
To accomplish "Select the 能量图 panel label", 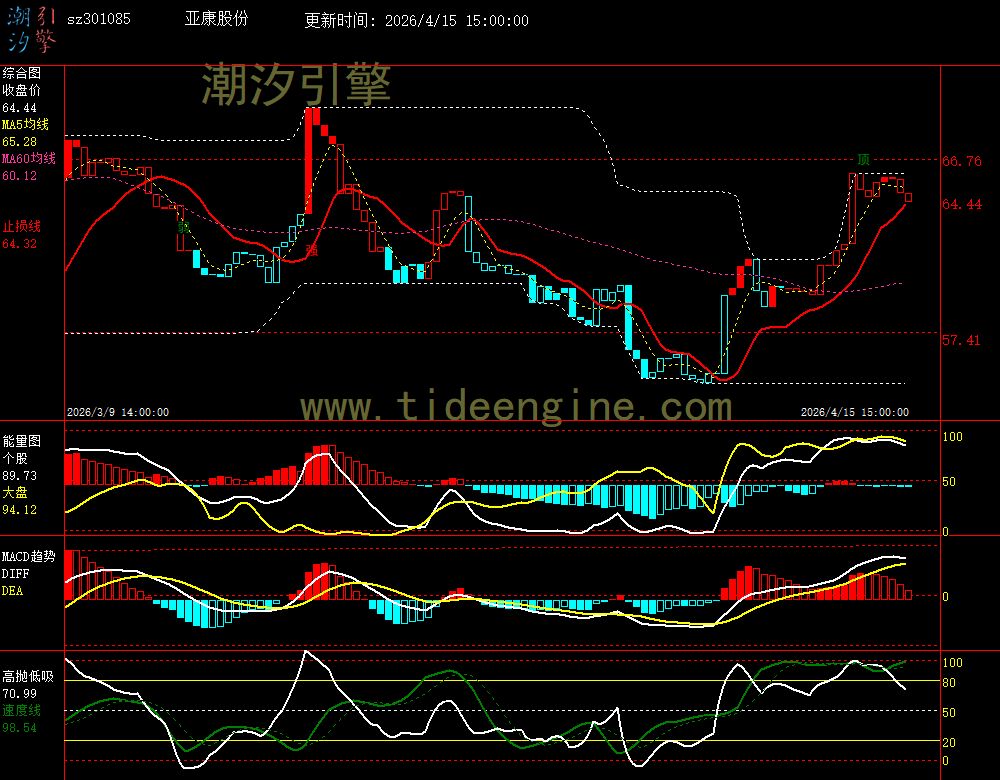I will click(x=21, y=441).
